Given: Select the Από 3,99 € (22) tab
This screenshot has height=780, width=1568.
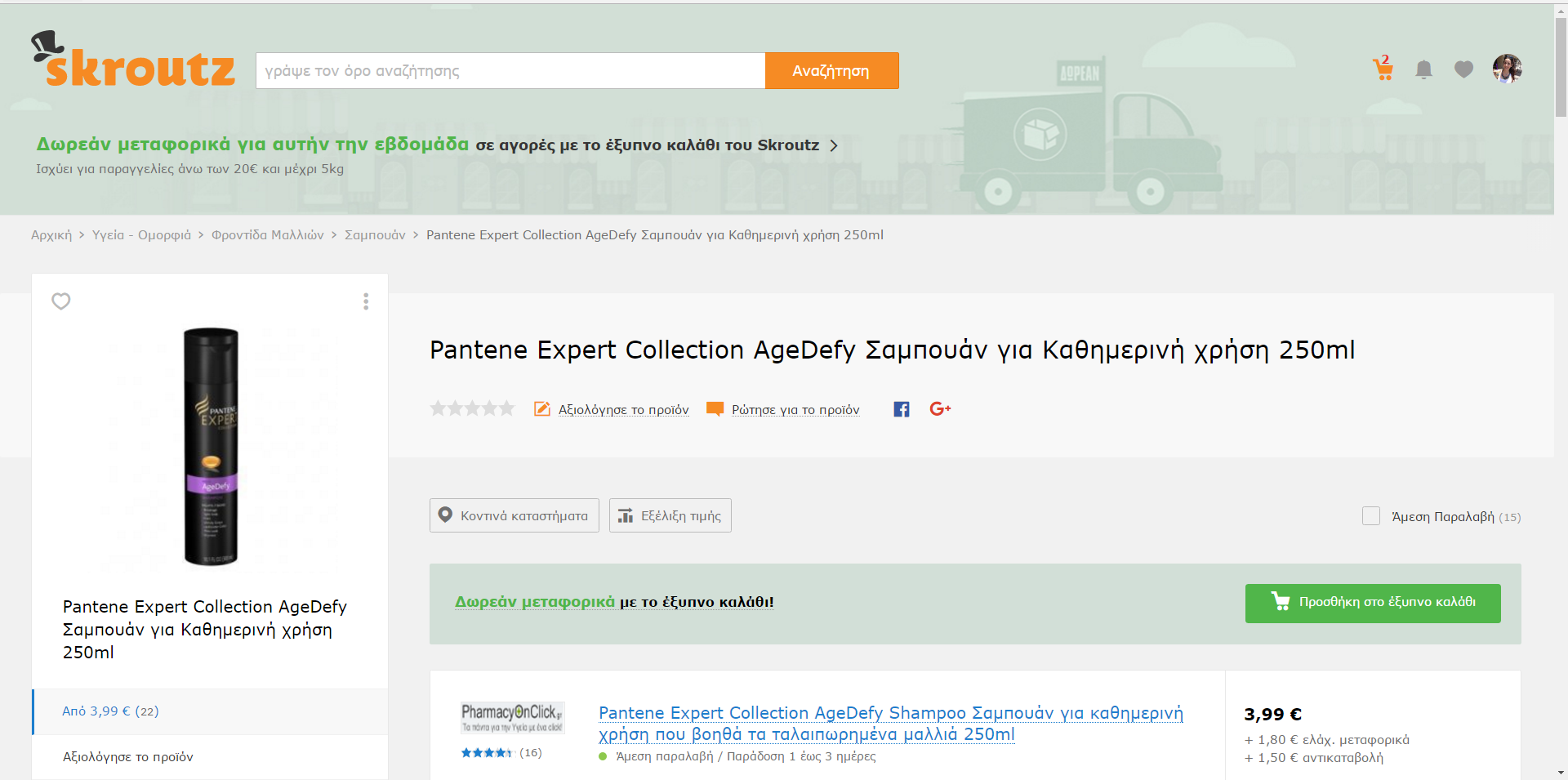Looking at the screenshot, I should click(210, 711).
